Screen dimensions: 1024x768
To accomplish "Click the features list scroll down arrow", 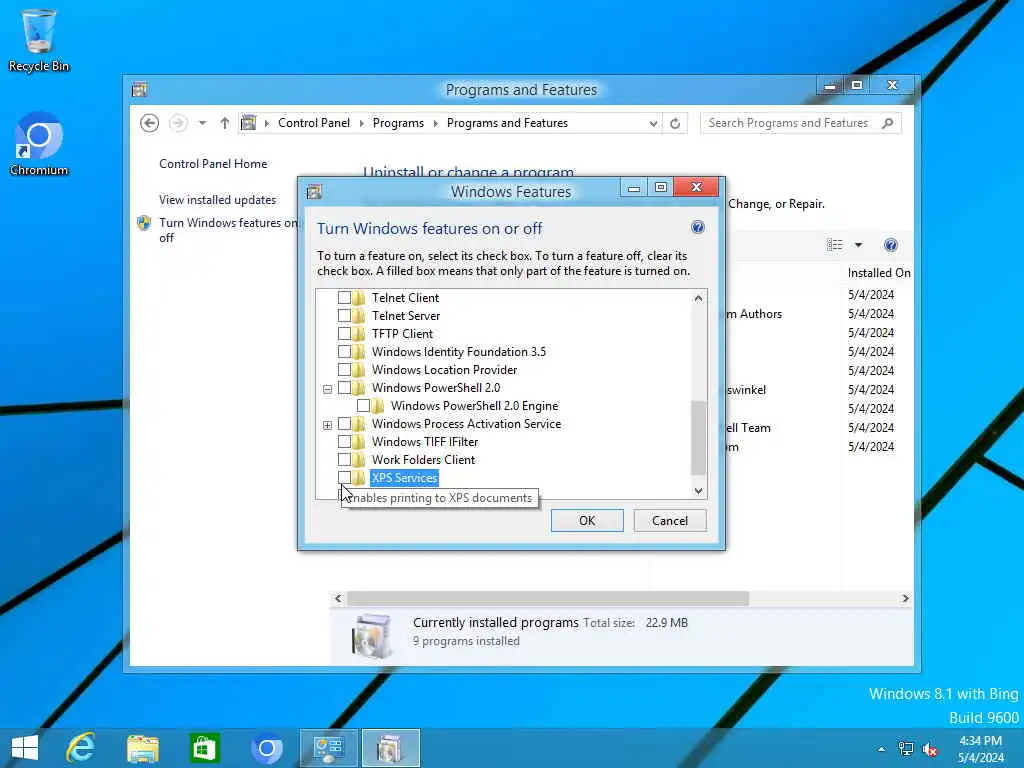I will coord(698,490).
